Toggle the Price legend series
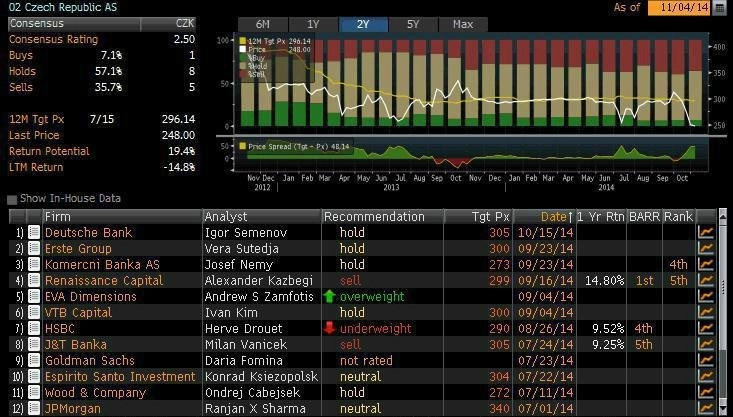Image resolution: width=733 pixels, height=417 pixels. [x=274, y=49]
